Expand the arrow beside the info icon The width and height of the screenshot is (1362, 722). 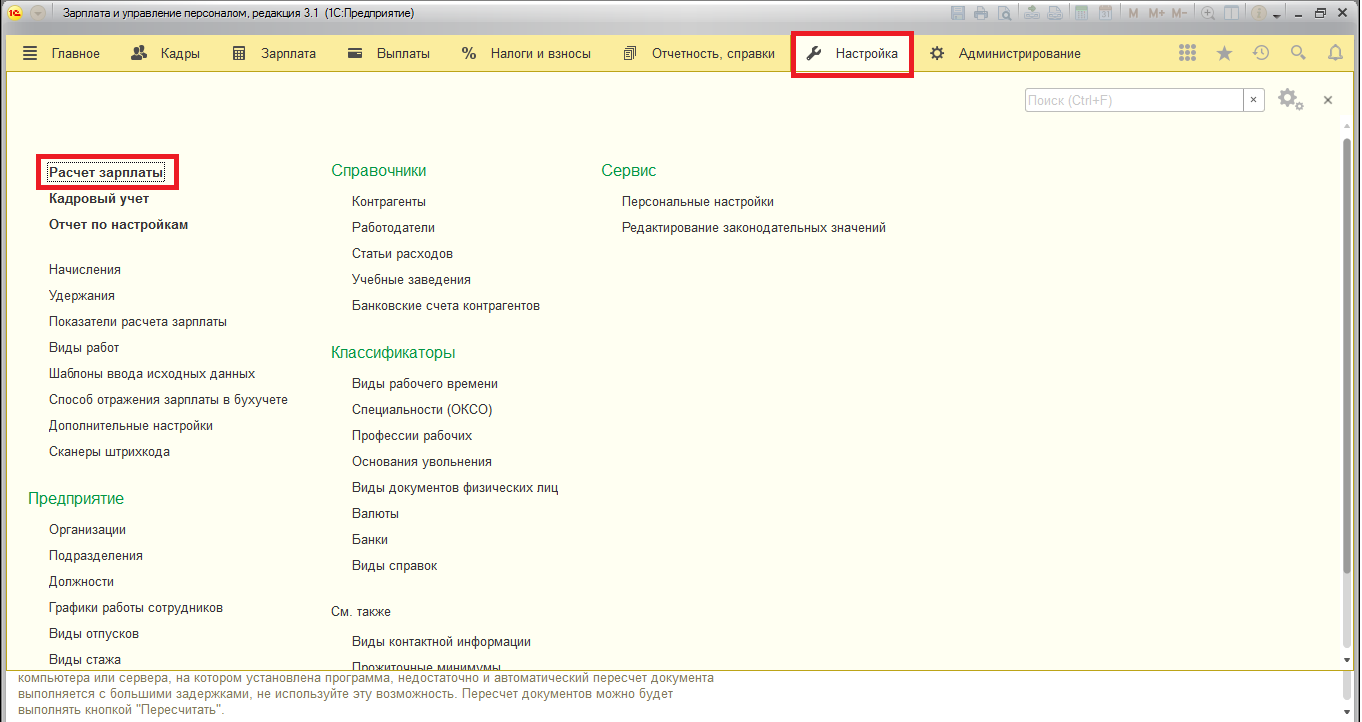pos(1277,15)
